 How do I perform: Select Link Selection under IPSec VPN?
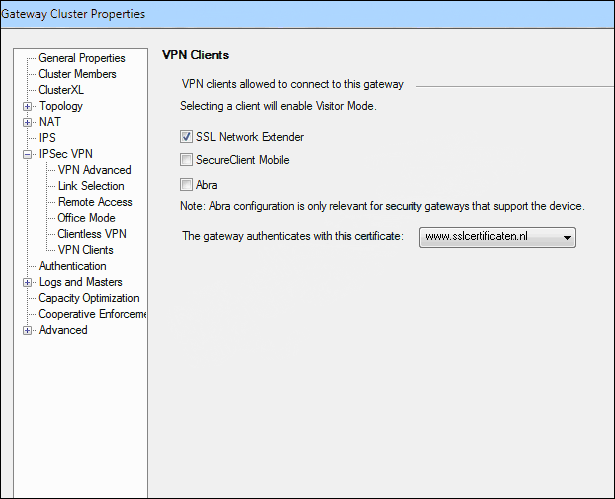click(91, 186)
